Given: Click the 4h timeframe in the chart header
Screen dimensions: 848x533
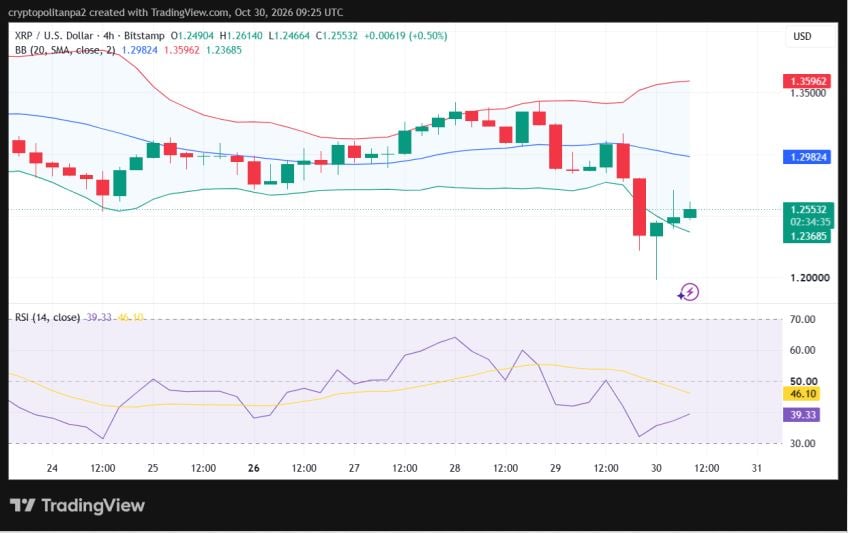Looking at the screenshot, I should click(x=108, y=36).
